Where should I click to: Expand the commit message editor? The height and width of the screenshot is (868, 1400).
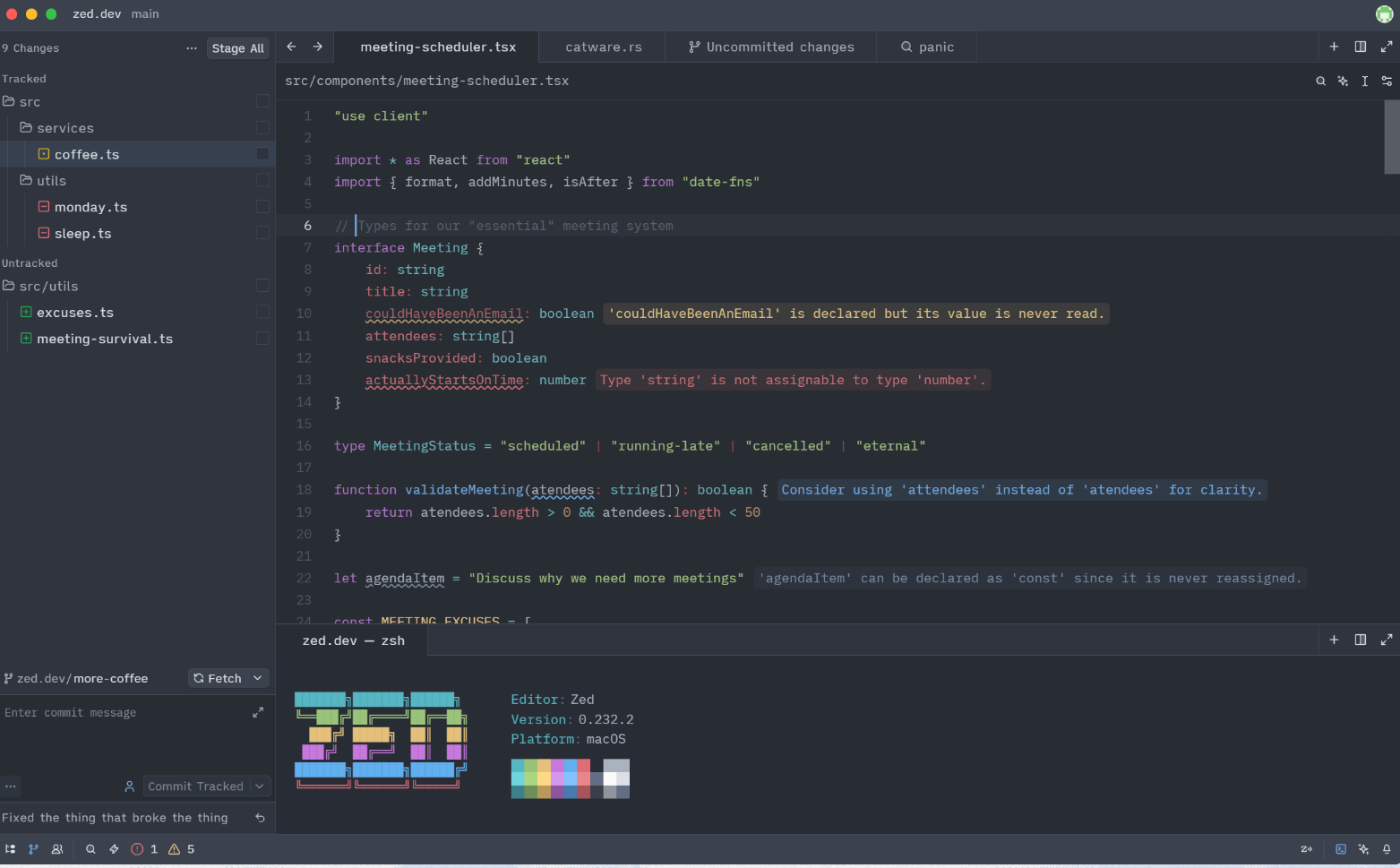(x=258, y=712)
